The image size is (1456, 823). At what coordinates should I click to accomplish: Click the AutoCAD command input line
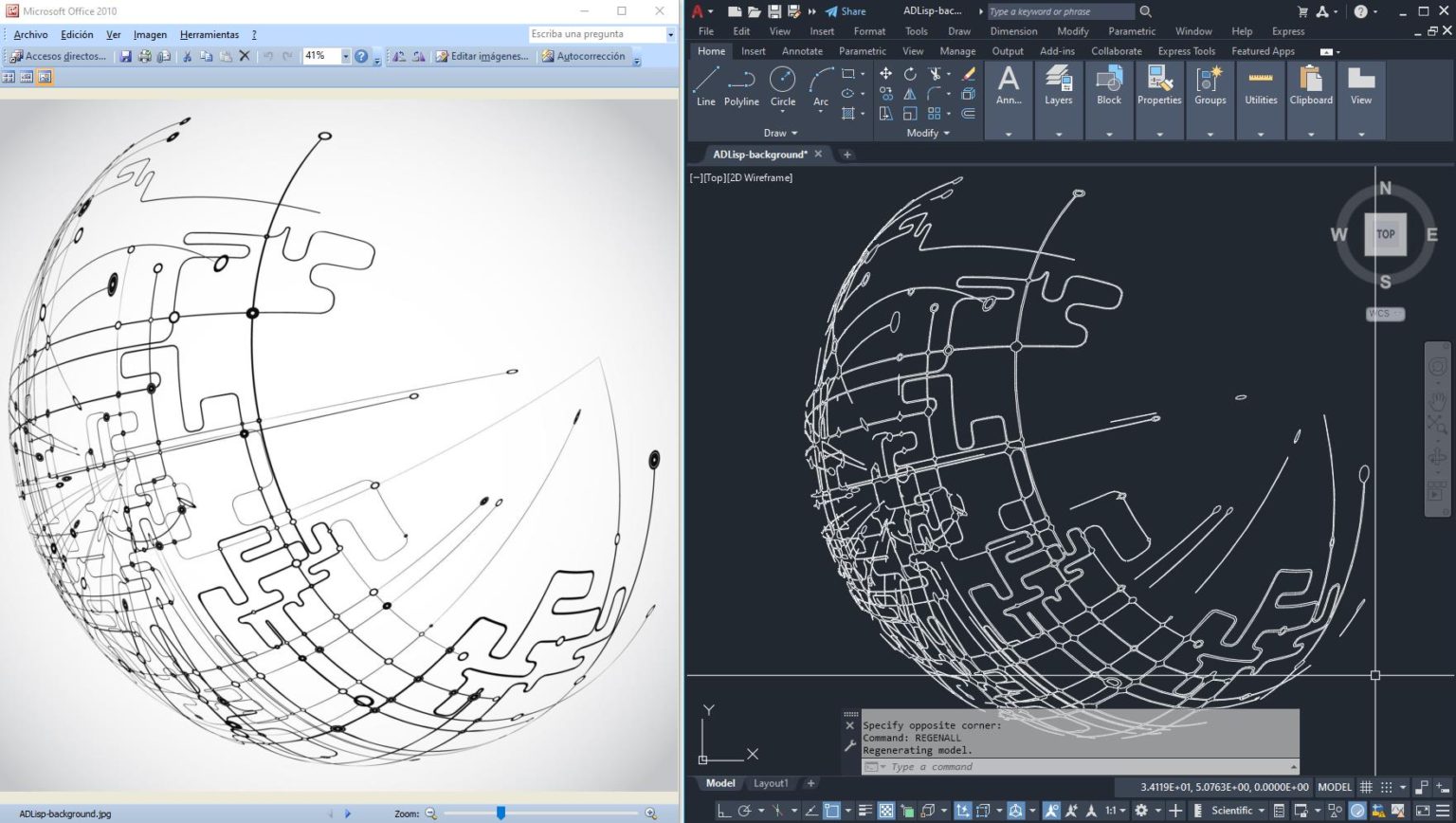click(x=1043, y=766)
